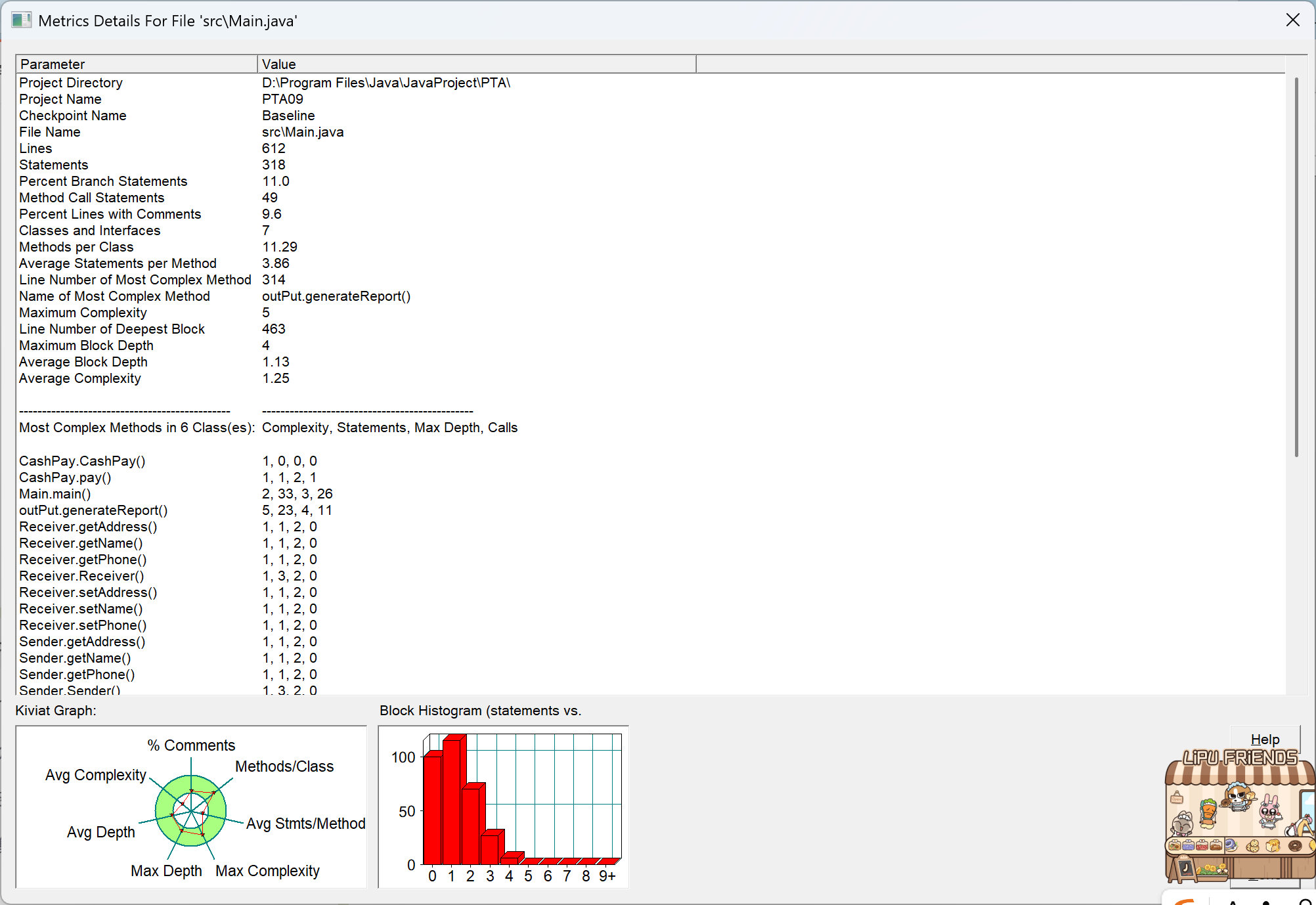
Task: Select the Maximum Complexity parameter row
Action: [x=83, y=313]
